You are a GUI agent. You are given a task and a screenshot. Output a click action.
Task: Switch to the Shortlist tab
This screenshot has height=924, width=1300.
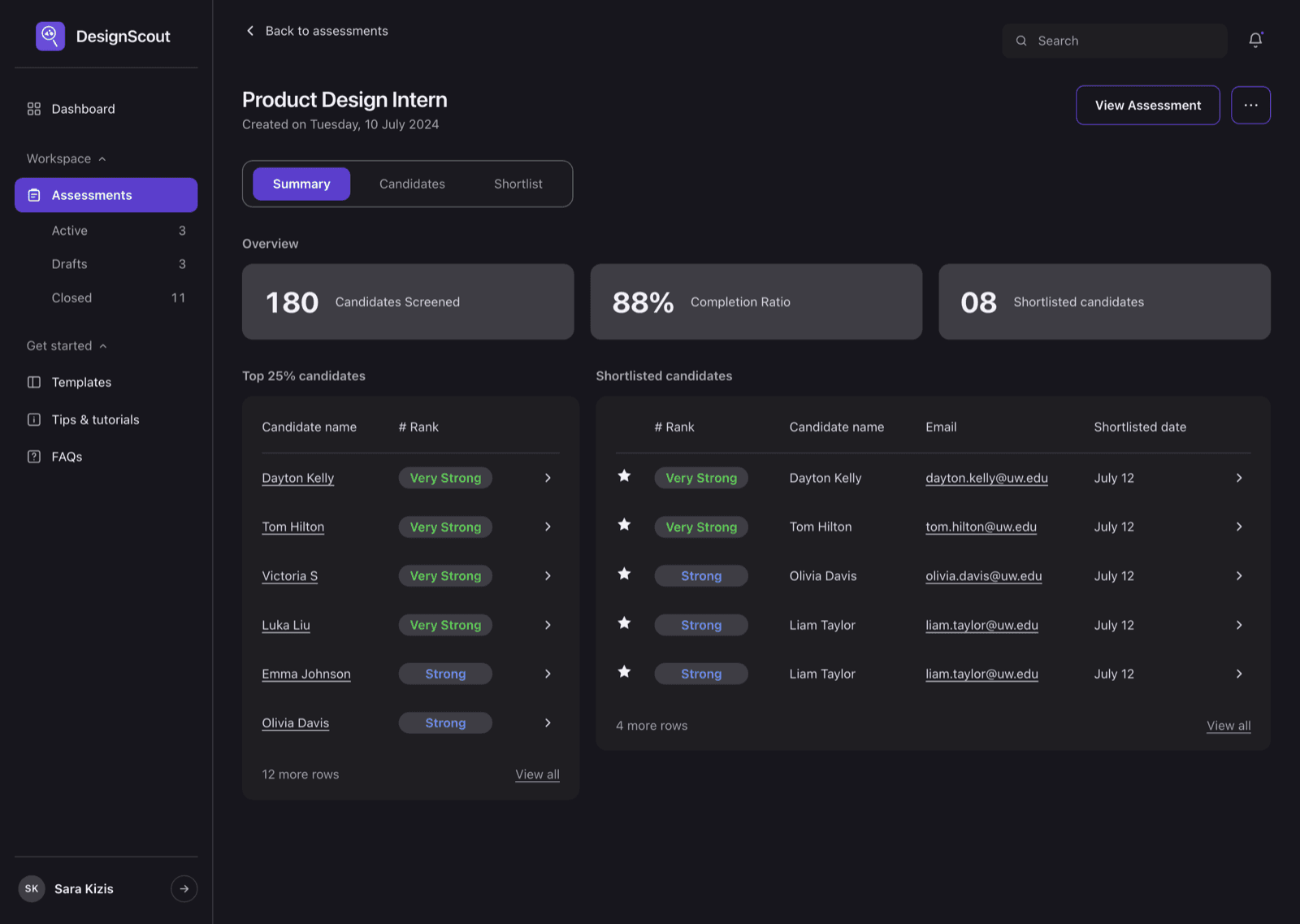click(518, 184)
